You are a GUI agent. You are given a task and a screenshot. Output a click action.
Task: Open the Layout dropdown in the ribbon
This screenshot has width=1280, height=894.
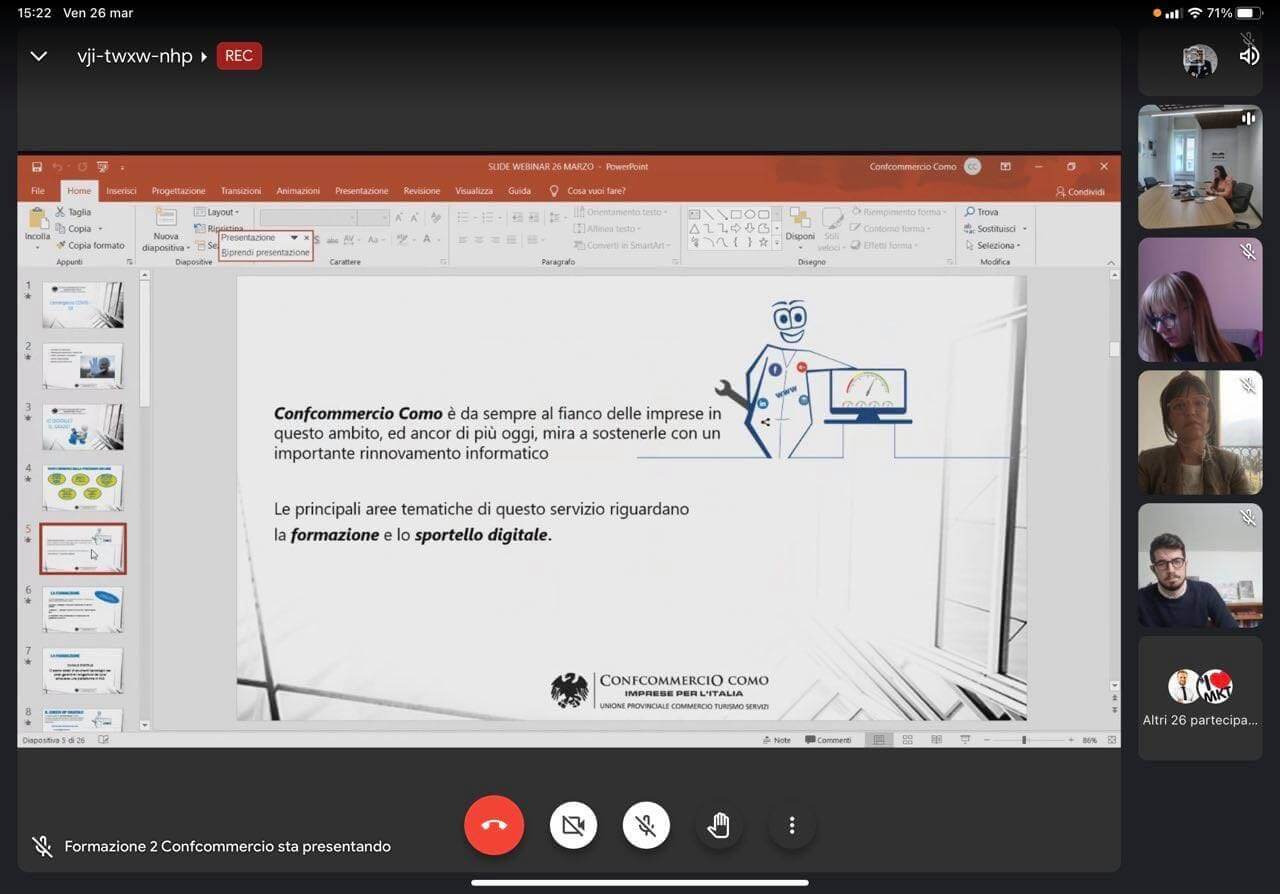coord(221,212)
